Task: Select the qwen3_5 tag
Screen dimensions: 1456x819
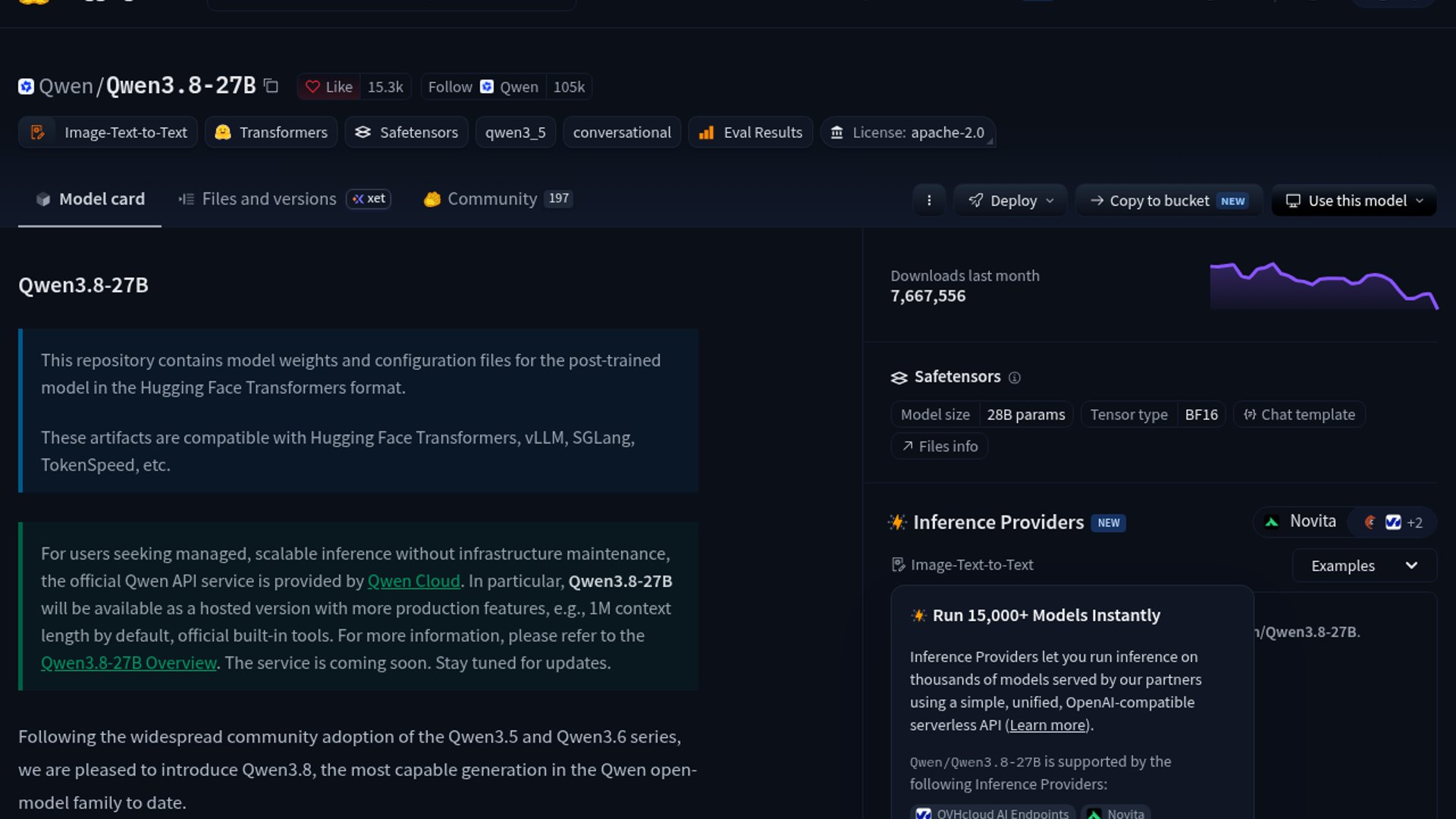Action: 516,133
